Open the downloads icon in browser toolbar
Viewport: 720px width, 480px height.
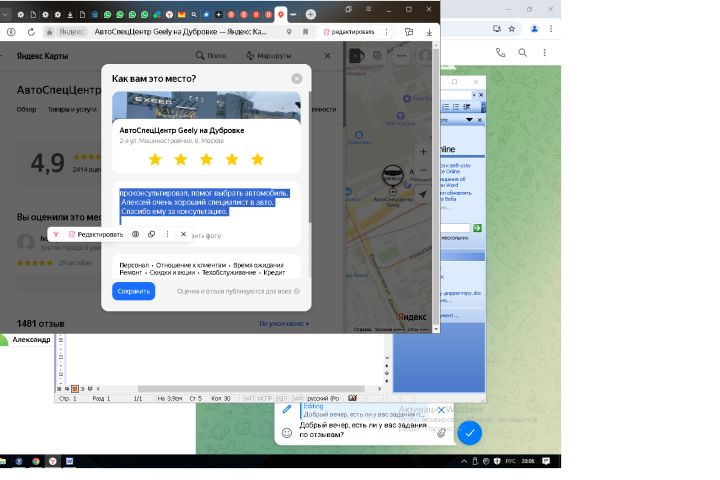pos(429,32)
